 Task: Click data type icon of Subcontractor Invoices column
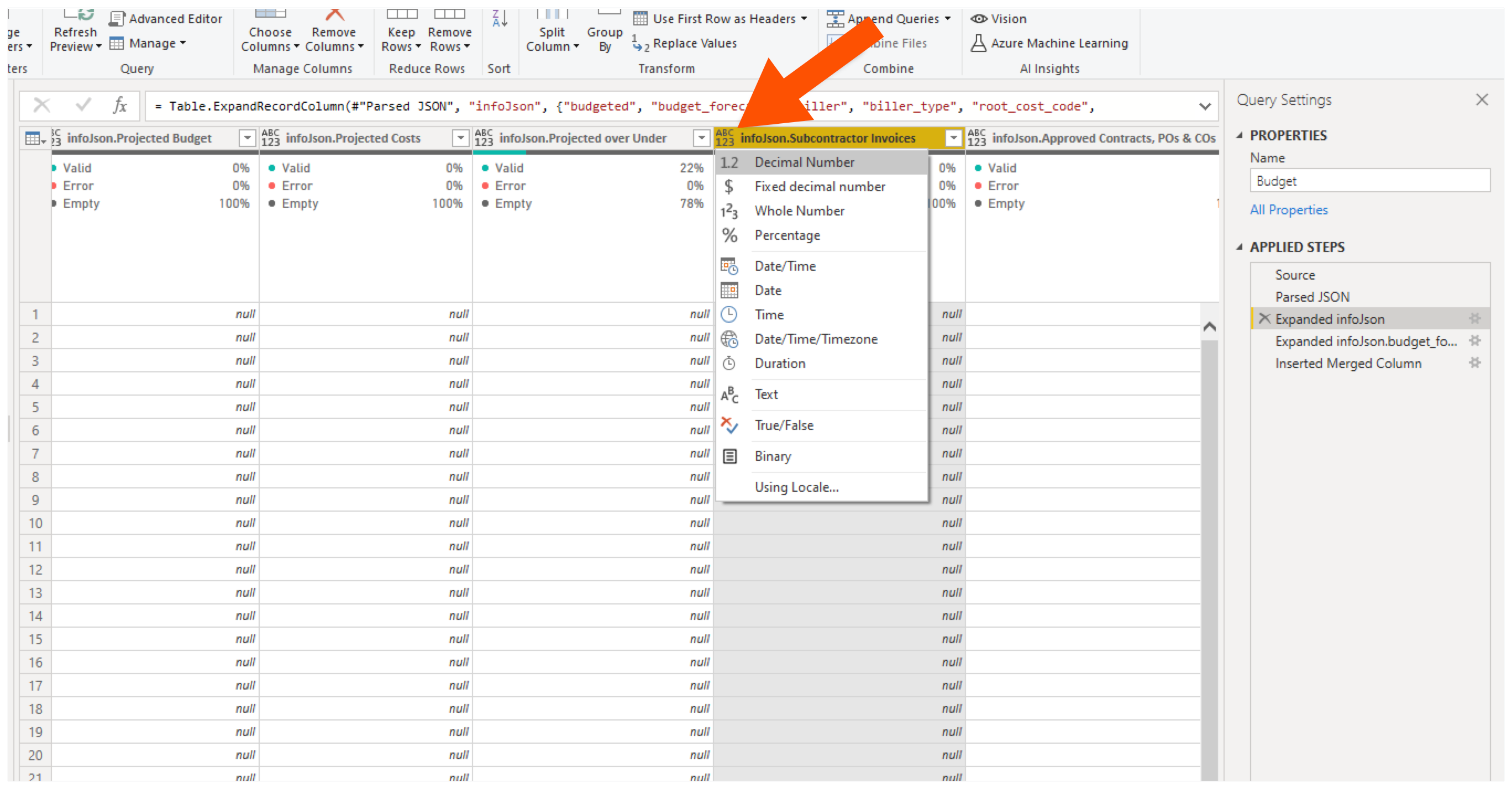pos(725,138)
